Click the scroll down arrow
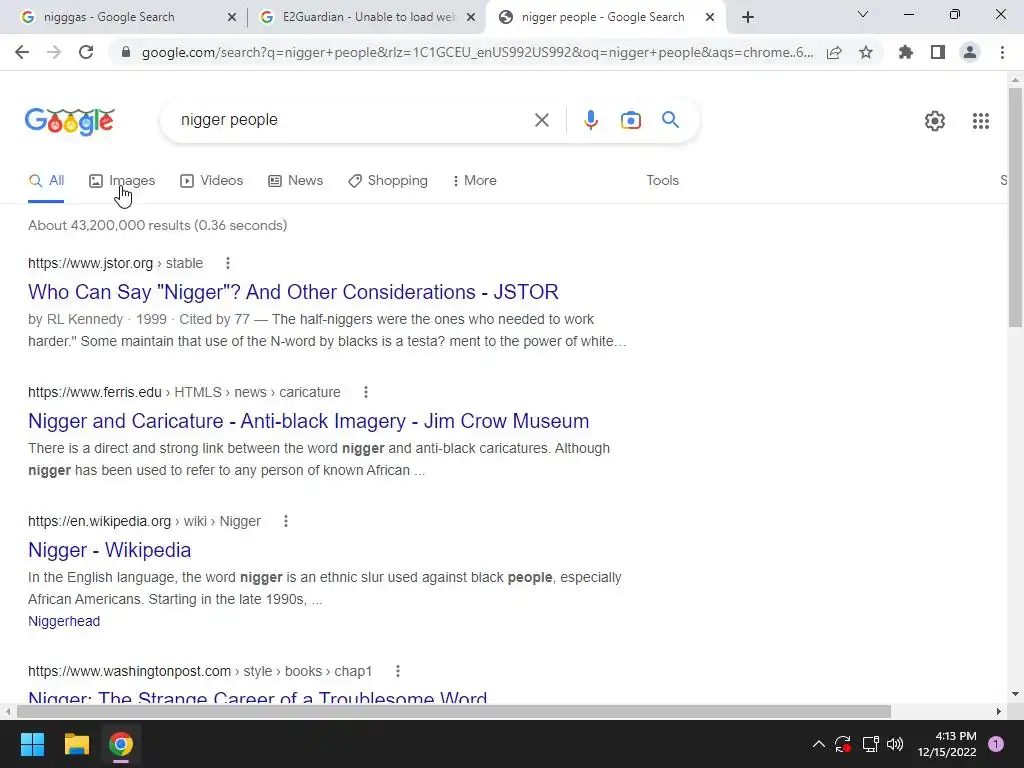 pyautogui.click(x=1015, y=694)
